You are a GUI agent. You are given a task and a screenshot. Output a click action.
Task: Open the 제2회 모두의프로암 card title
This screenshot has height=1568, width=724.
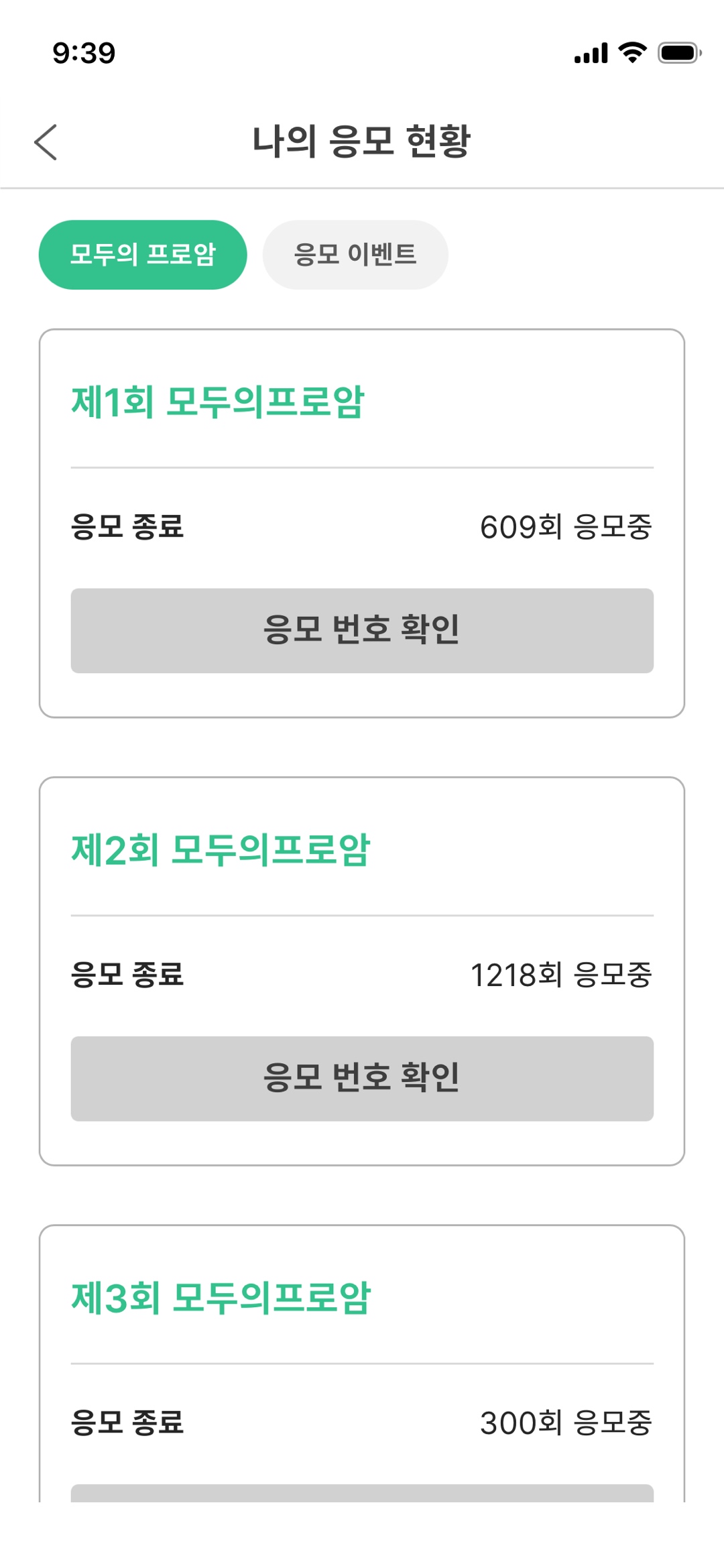(x=221, y=850)
